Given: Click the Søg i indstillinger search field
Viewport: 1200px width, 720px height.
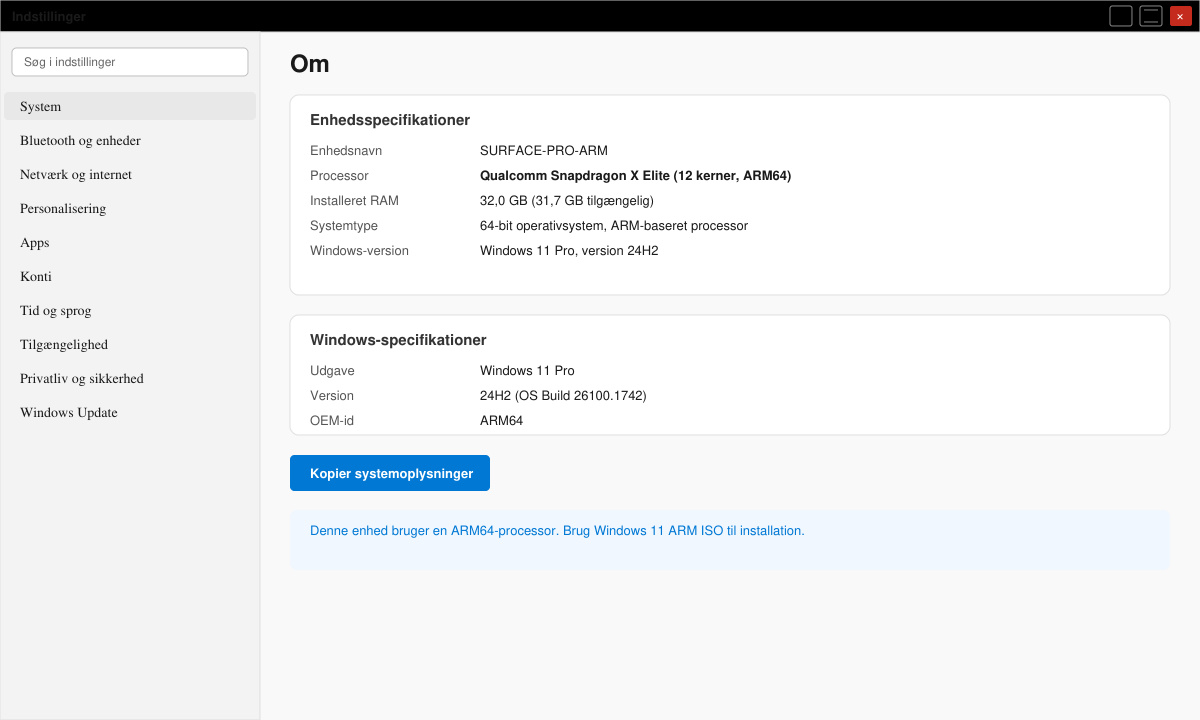Looking at the screenshot, I should click(130, 62).
